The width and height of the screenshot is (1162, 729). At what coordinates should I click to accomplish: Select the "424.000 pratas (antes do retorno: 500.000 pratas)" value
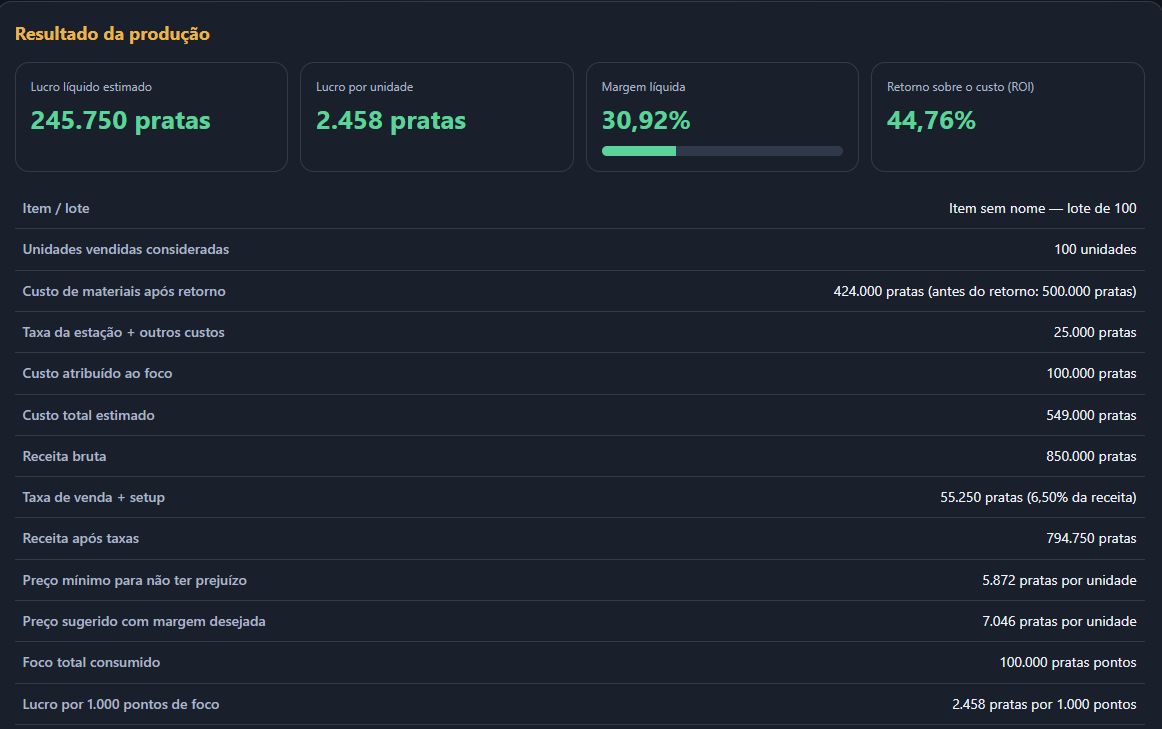[x=985, y=291]
